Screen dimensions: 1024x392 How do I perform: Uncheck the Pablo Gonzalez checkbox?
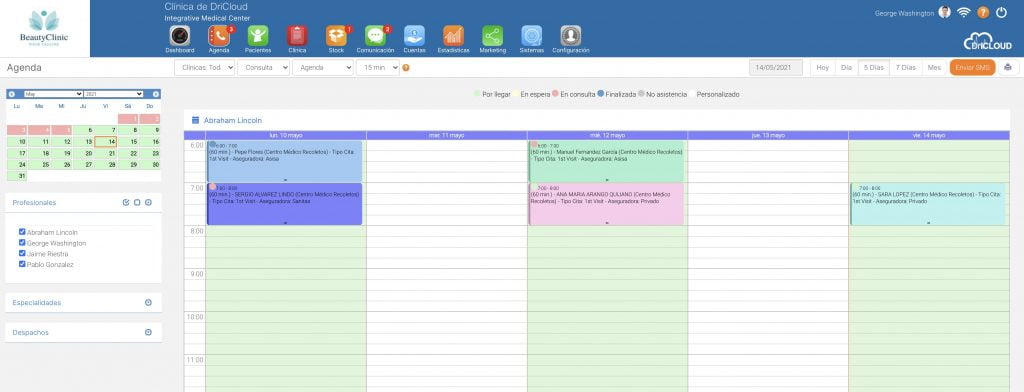22,264
